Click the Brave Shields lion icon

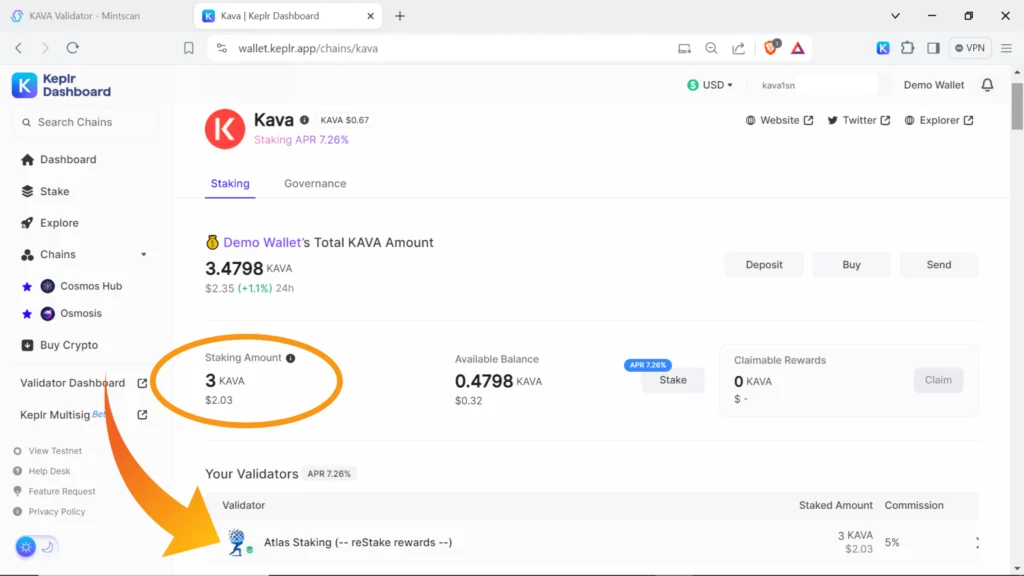[x=771, y=48]
